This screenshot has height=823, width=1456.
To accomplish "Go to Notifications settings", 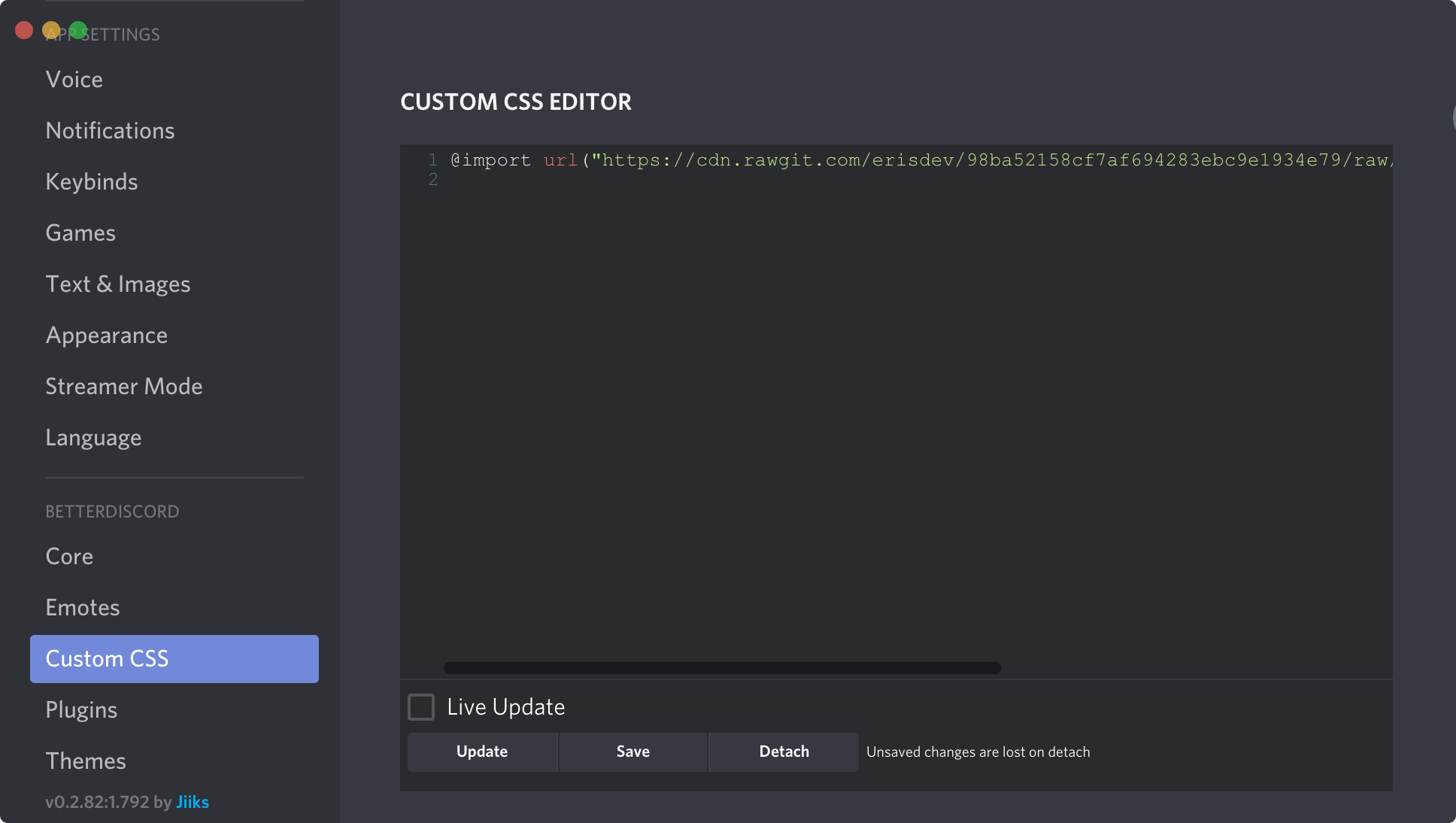I will [x=174, y=131].
